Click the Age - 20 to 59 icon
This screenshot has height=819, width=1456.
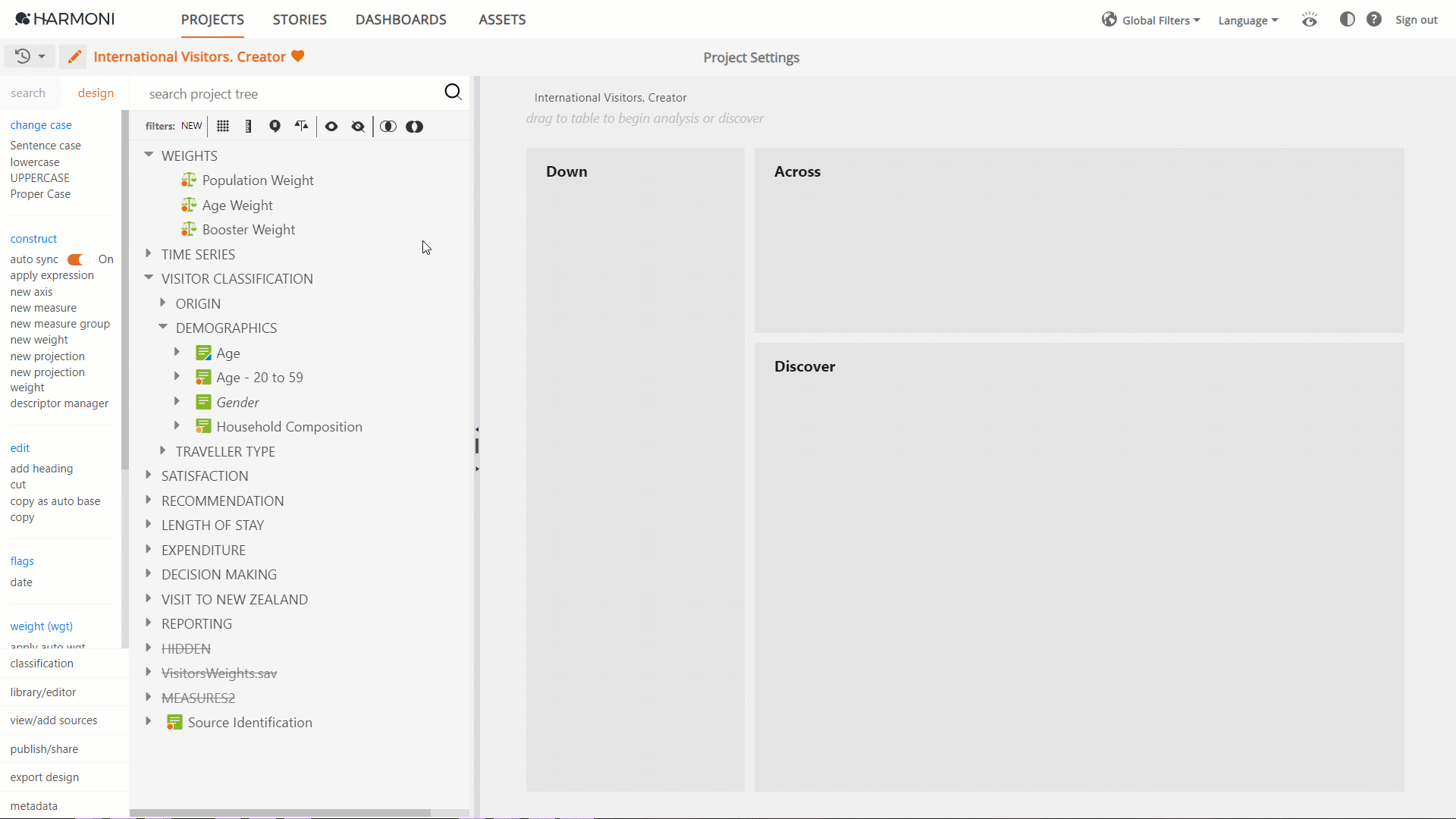click(x=203, y=378)
